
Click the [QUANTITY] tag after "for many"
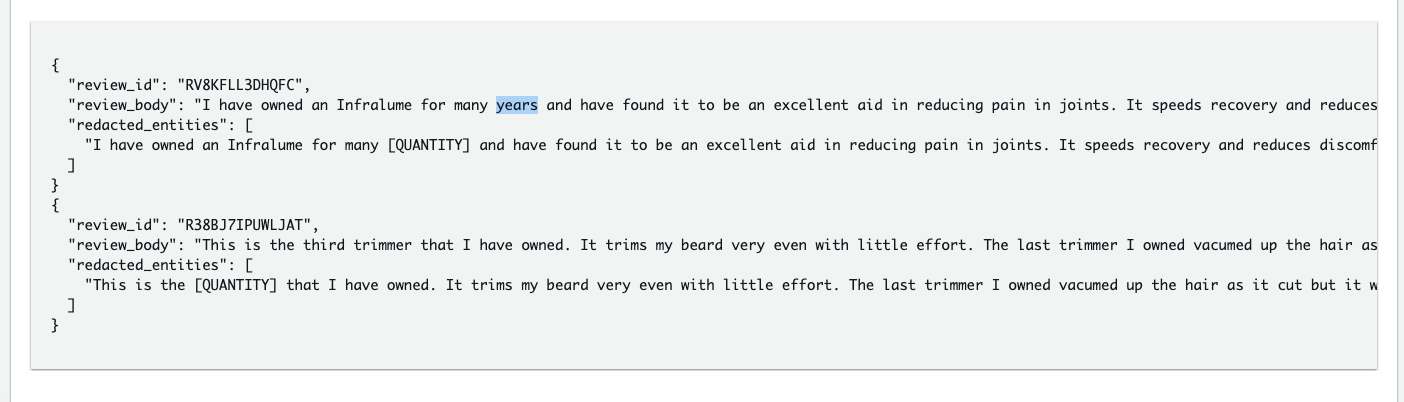429,145
